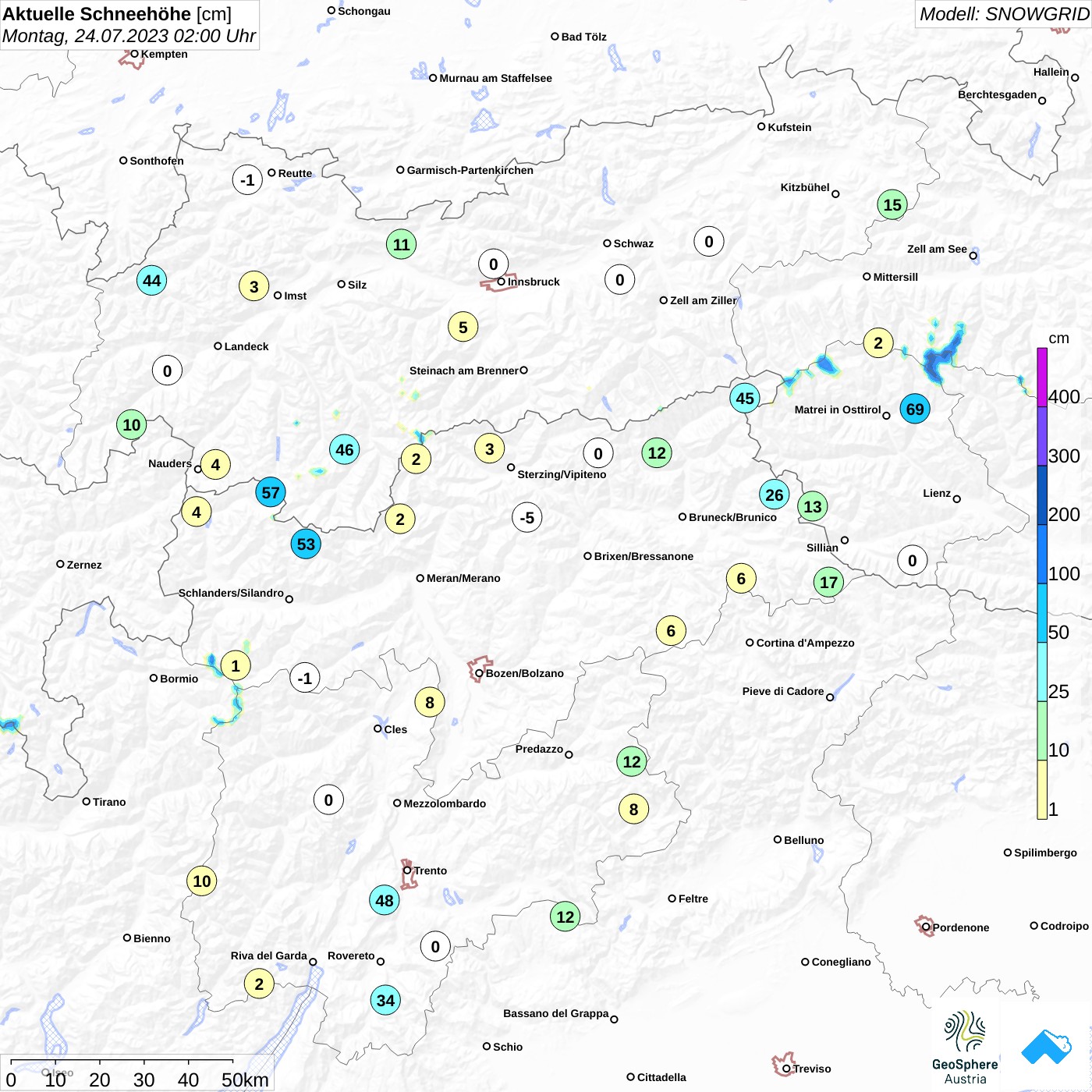Screen dimensions: 1092x1092
Task: Click the Berchtesgaden label
Action: (x=997, y=94)
